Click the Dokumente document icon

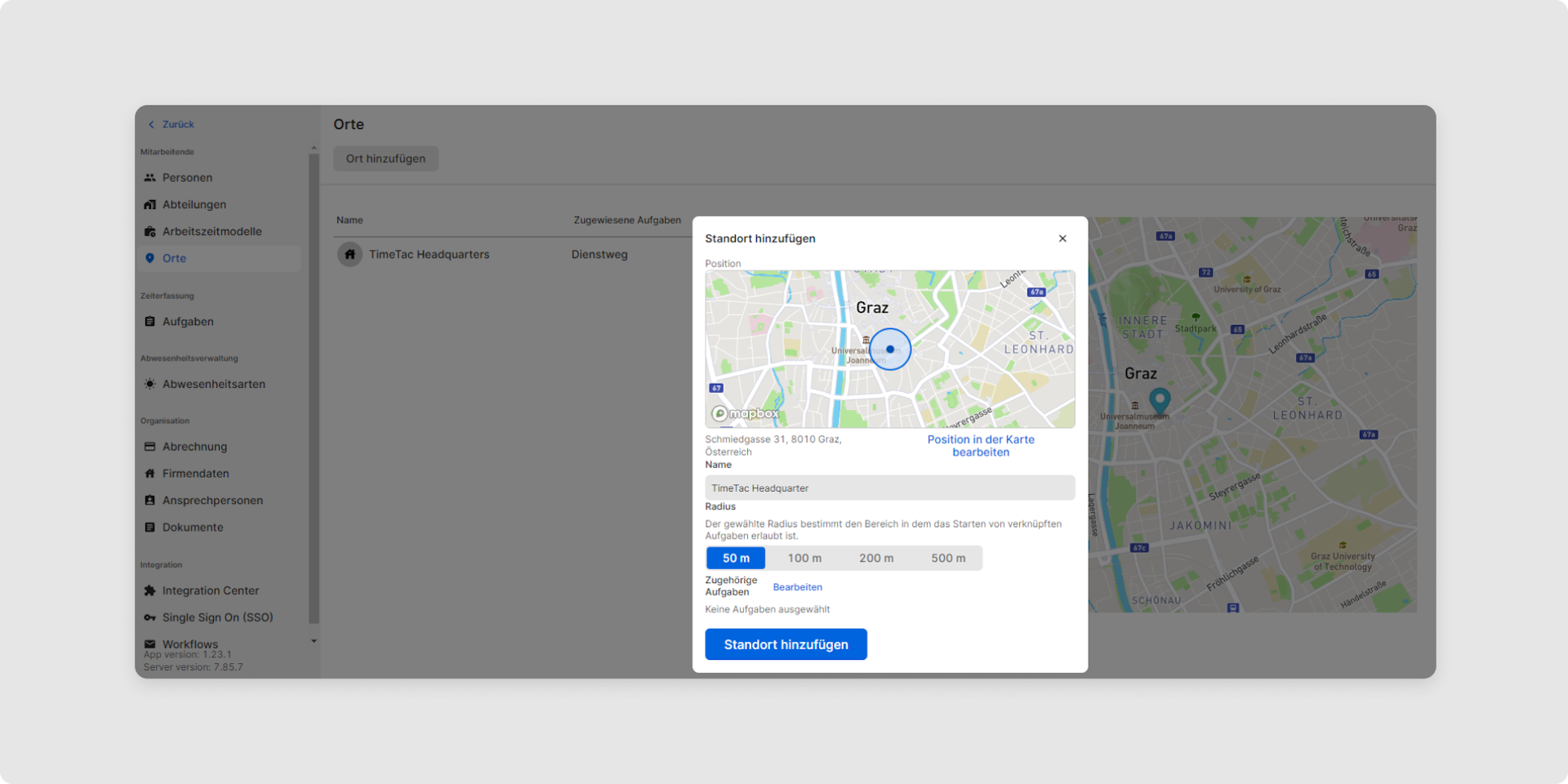[149, 528]
